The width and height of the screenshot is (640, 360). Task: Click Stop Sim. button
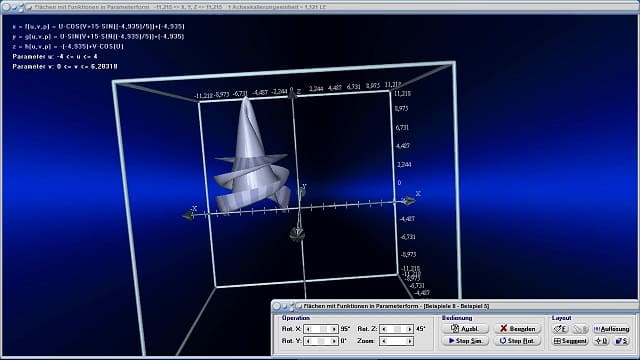coord(465,340)
